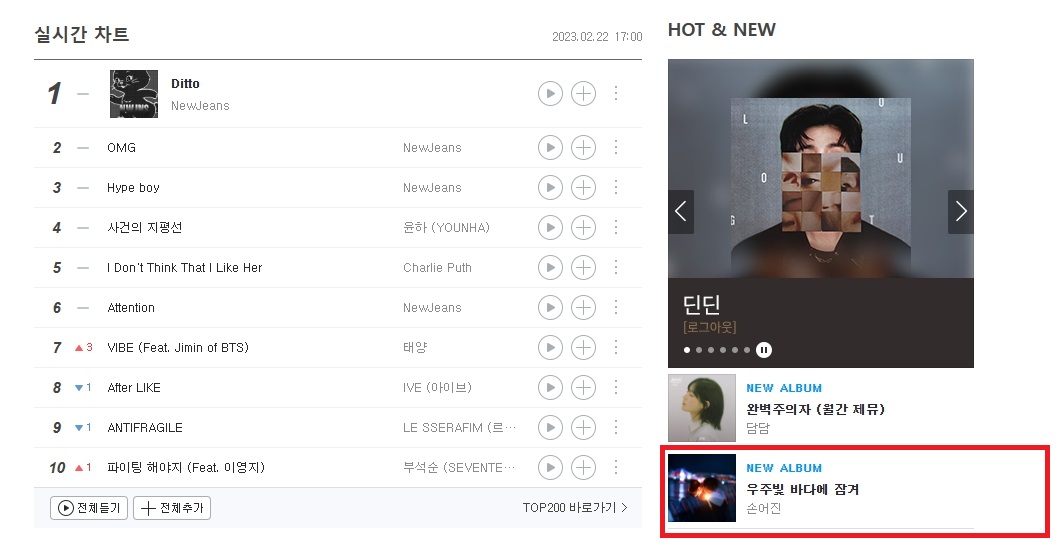Play 파이팅 해야지 (Feat. 이영지)
This screenshot has height=554, width=1061.
pos(550,467)
